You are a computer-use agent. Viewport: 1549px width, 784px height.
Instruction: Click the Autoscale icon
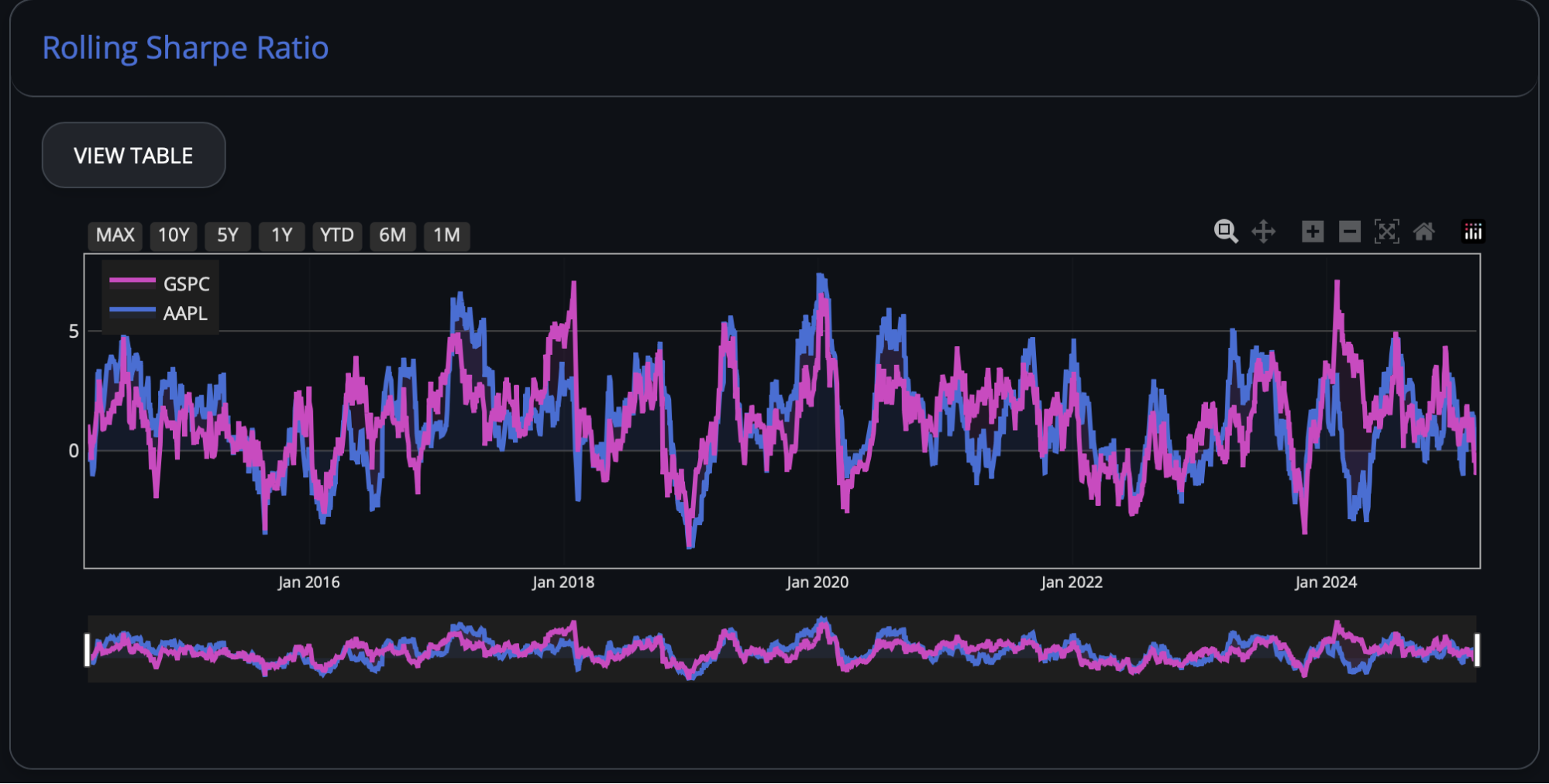click(x=1387, y=232)
